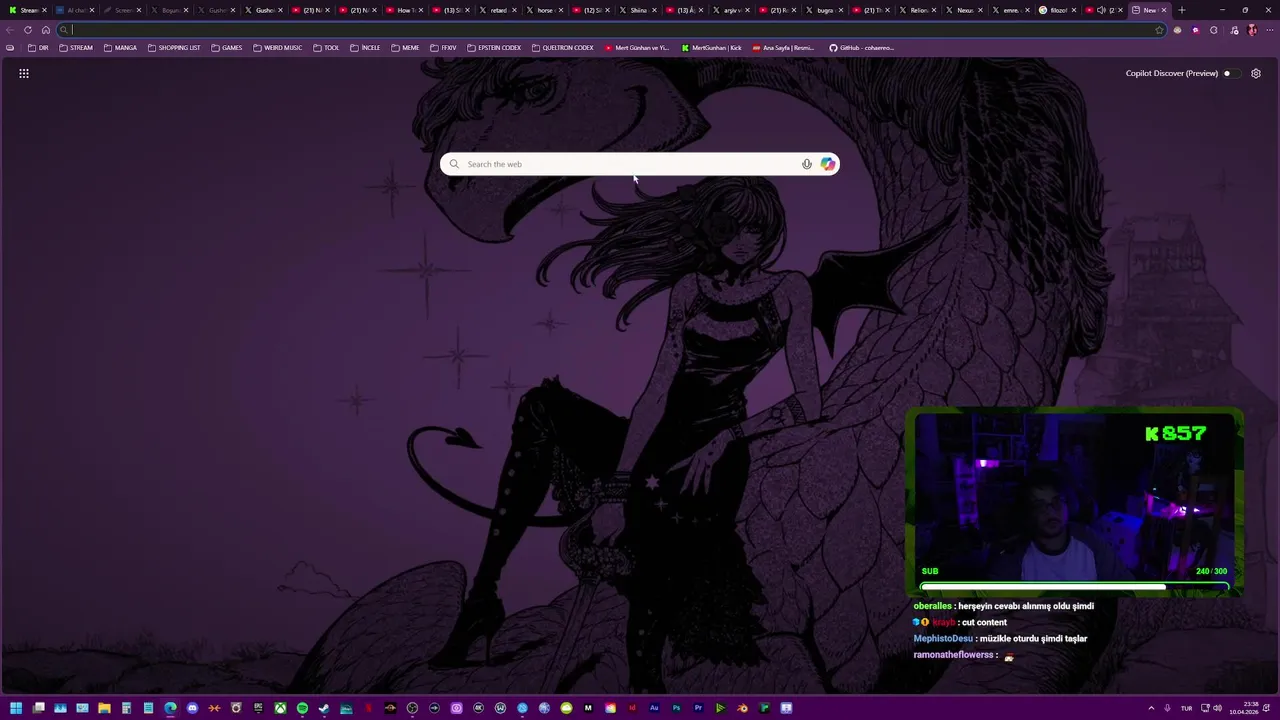Start voice search with the microphone icon
This screenshot has height=720, width=1280.
click(807, 164)
